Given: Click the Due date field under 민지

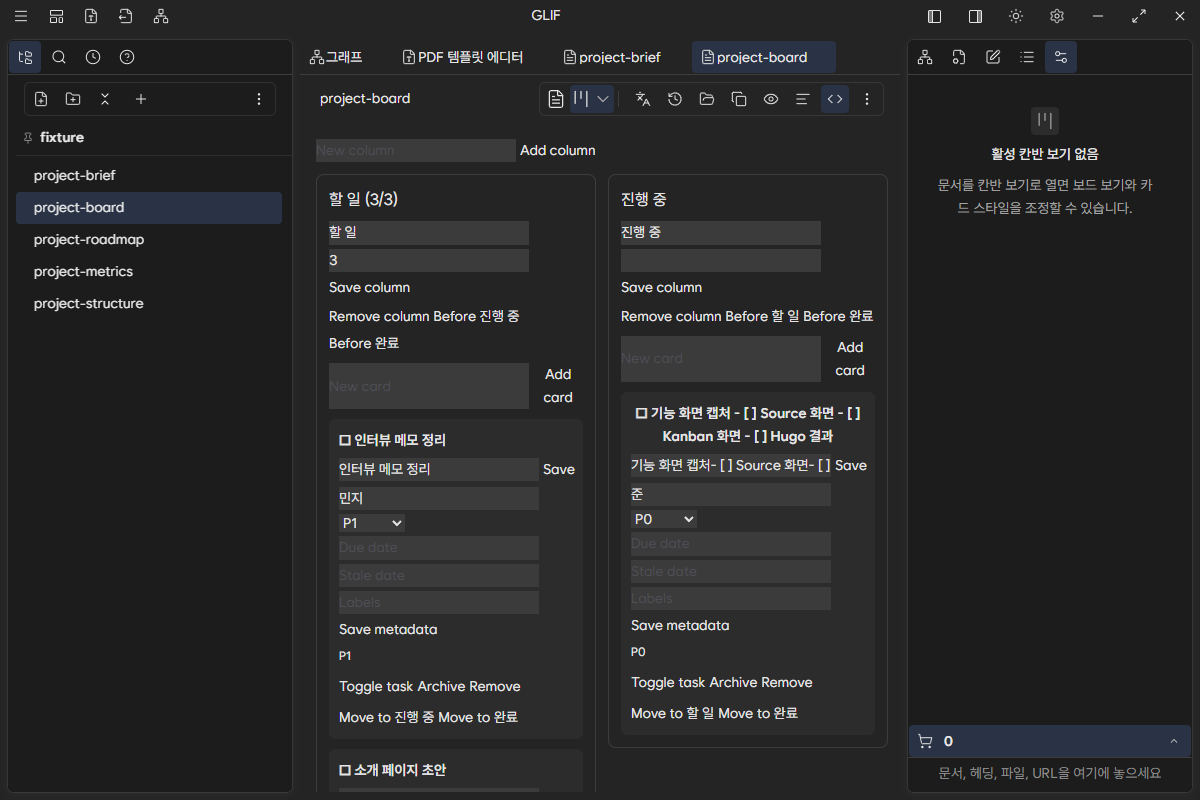Looking at the screenshot, I should [x=439, y=548].
